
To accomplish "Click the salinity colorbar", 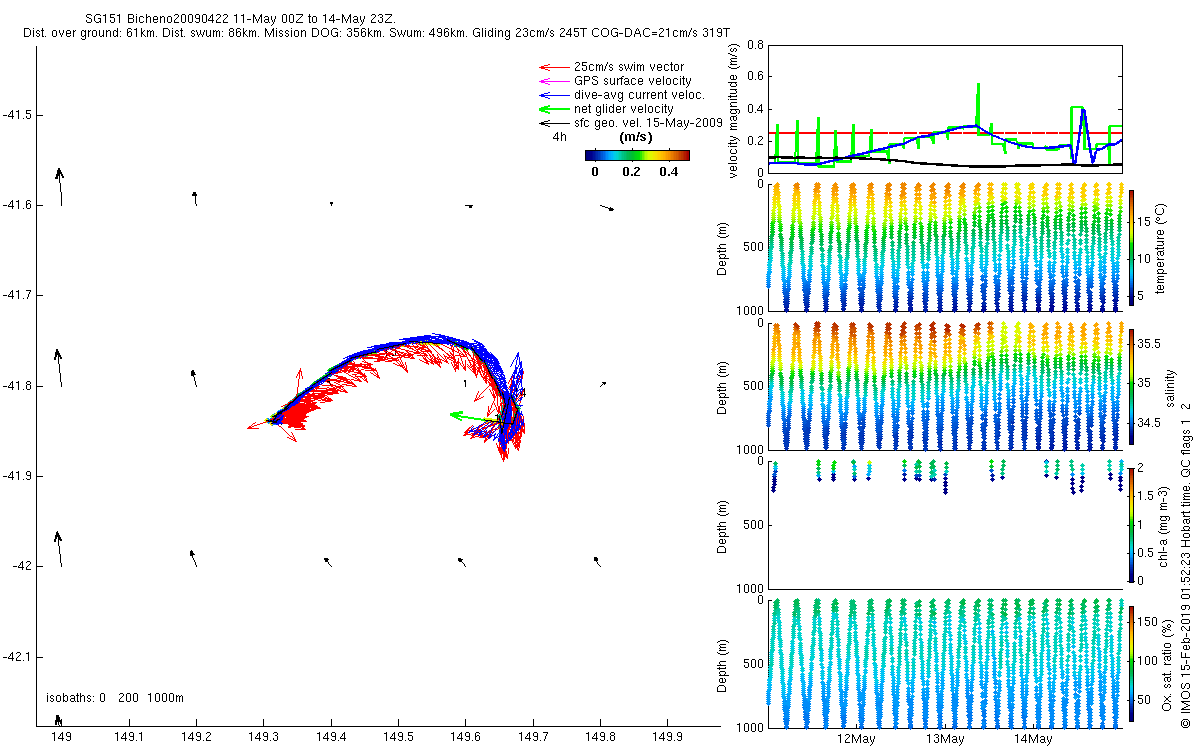I will pyautogui.click(x=1131, y=385).
